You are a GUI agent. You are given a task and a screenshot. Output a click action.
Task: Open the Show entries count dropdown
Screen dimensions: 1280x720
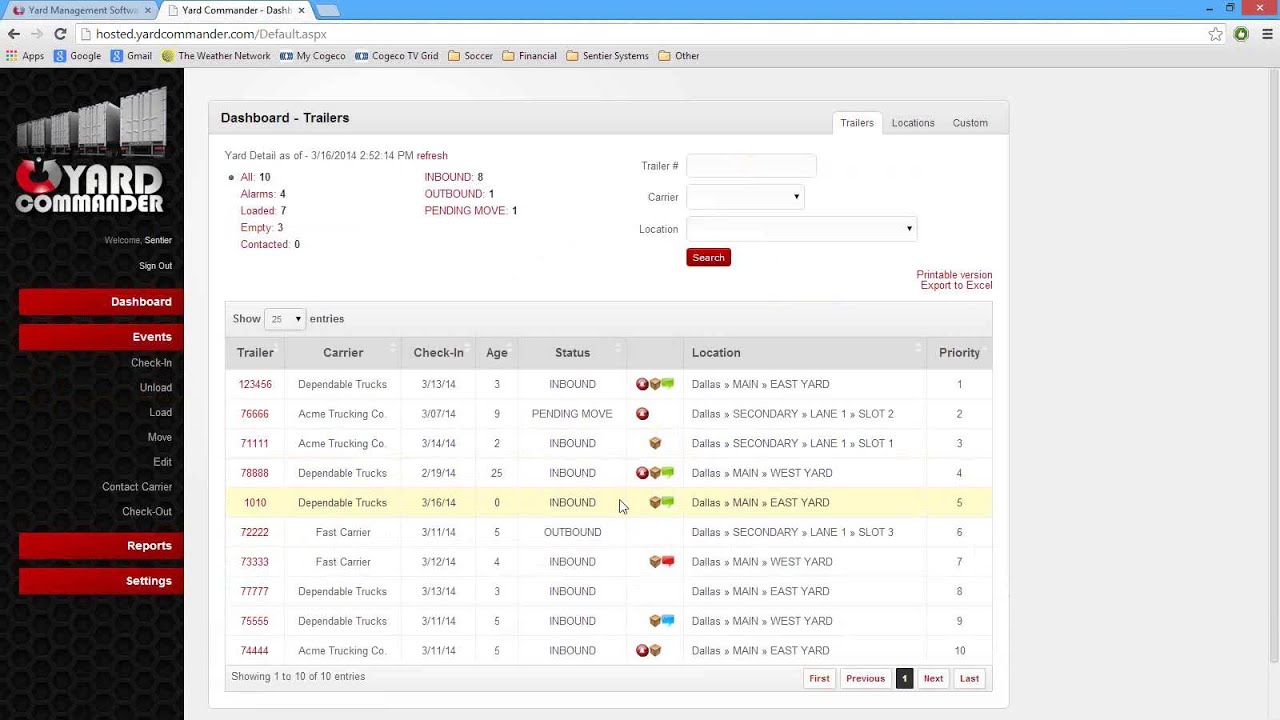pyautogui.click(x=285, y=319)
